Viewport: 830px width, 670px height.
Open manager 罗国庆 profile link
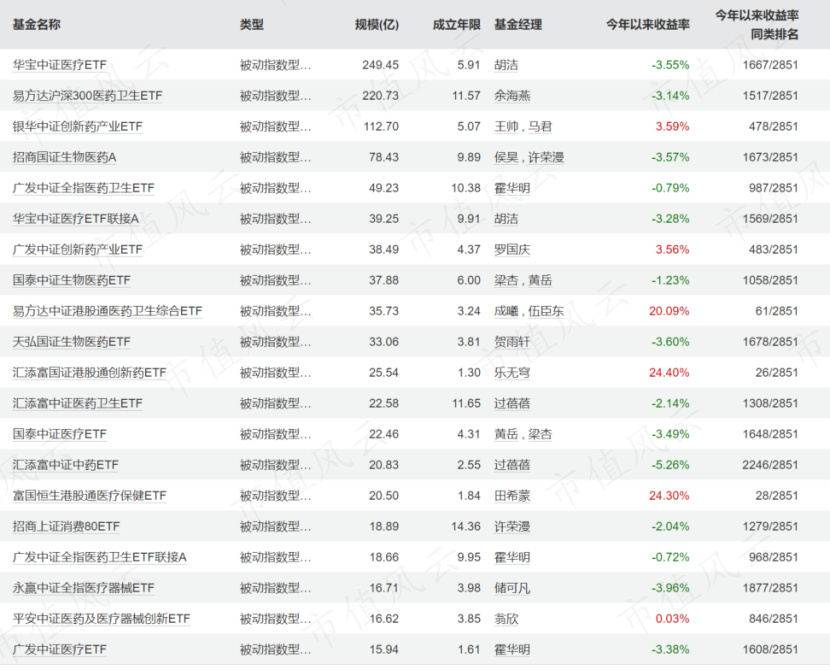[512, 249]
